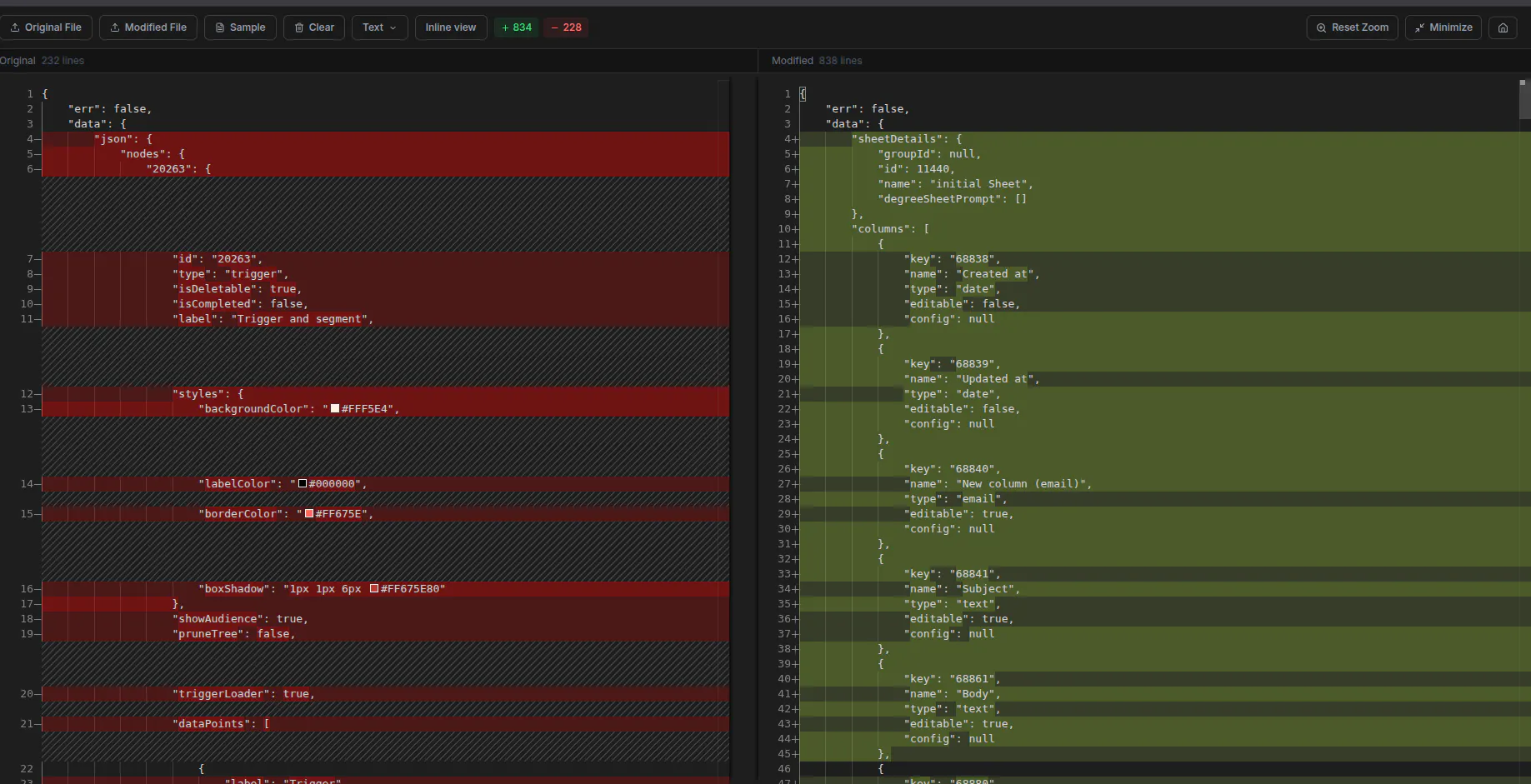The image size is (1531, 784).
Task: Load the Sample diff
Action: [x=240, y=27]
